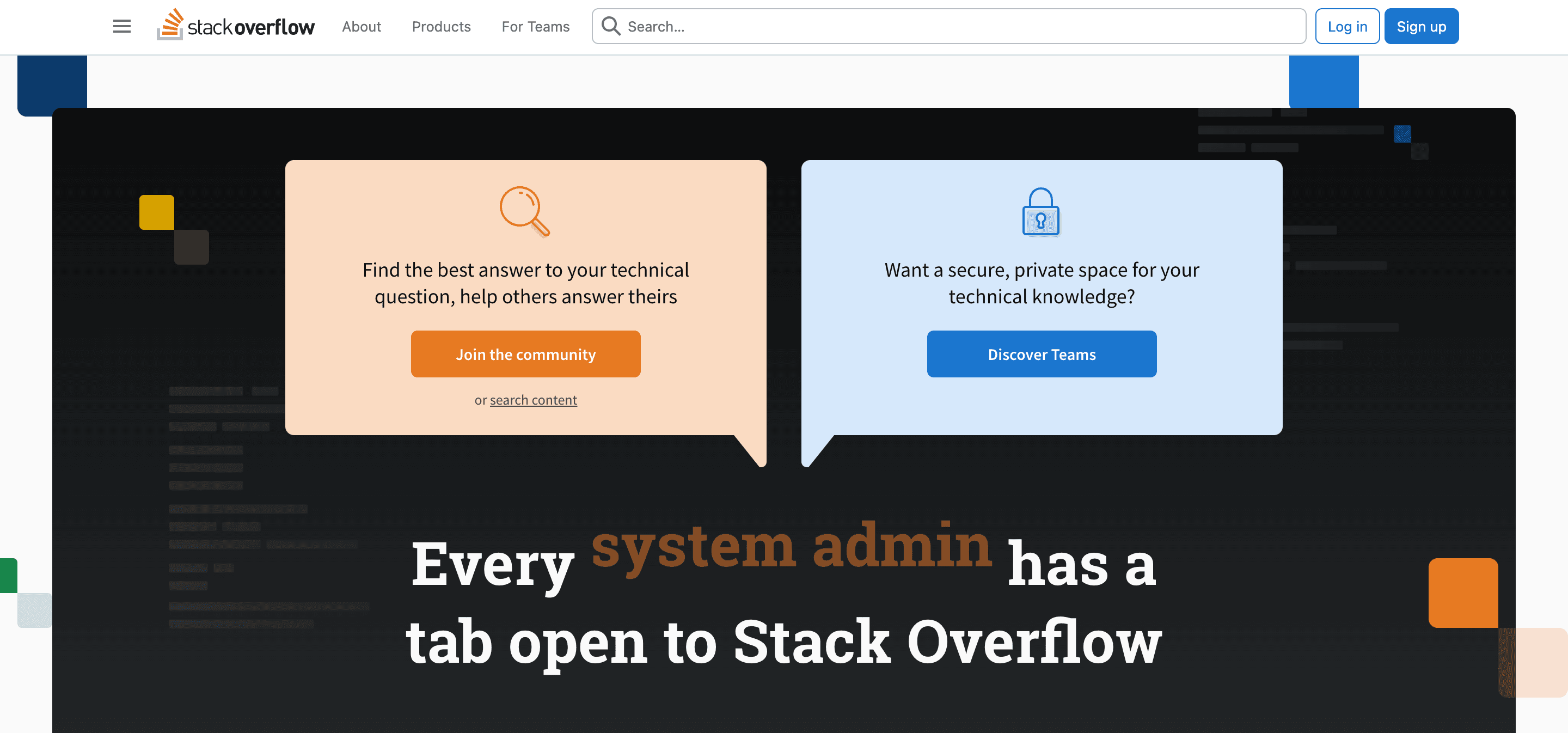
Task: Click the bright blue square near top right
Action: pos(1324,81)
